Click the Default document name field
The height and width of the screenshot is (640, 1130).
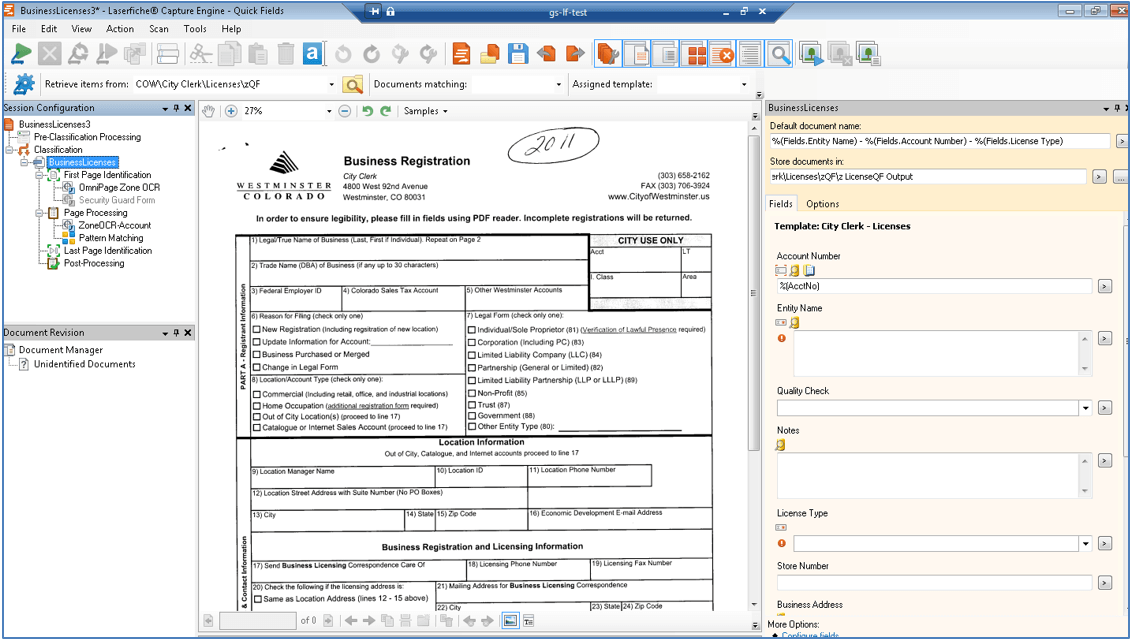tap(940, 141)
